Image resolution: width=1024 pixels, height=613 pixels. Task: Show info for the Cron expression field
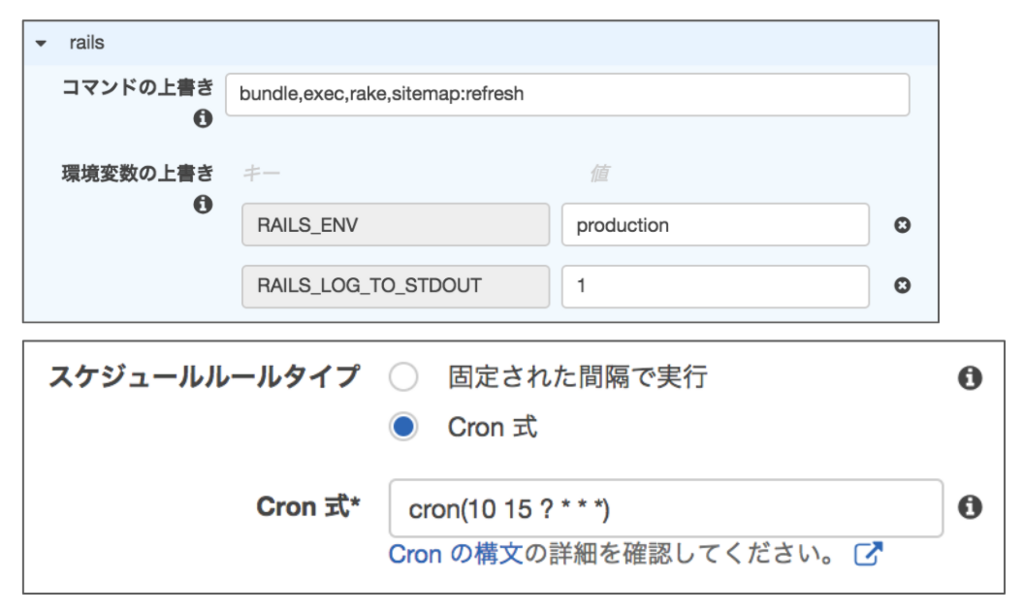click(x=969, y=508)
